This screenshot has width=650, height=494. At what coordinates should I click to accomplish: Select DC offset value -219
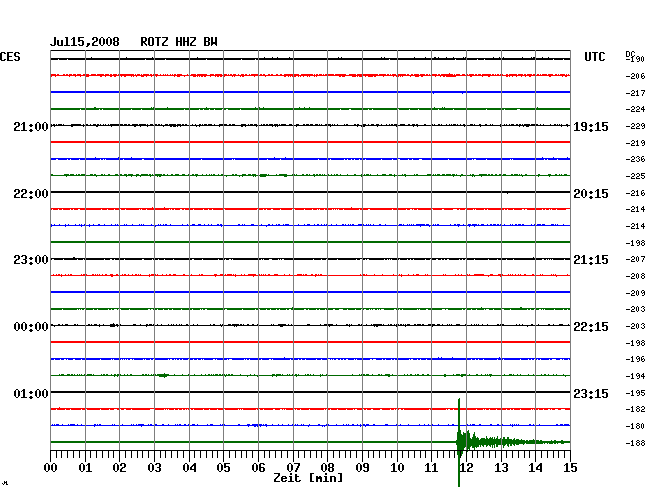635,143
